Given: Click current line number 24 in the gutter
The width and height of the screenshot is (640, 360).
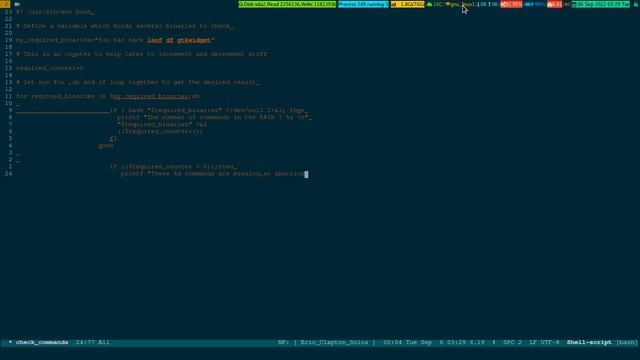Looking at the screenshot, I should (x=8, y=174).
